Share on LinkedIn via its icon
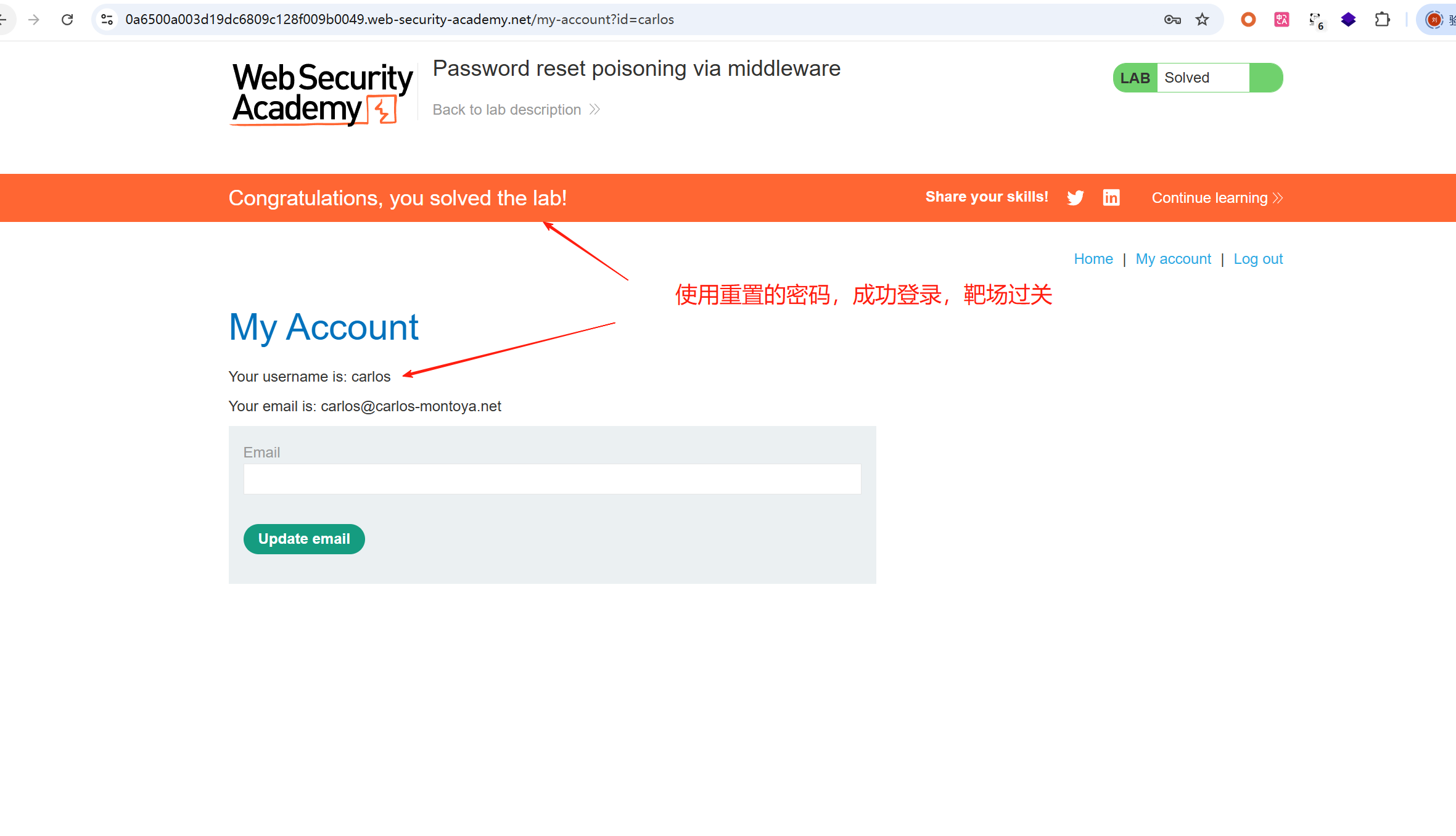1456x836 pixels. click(1111, 198)
